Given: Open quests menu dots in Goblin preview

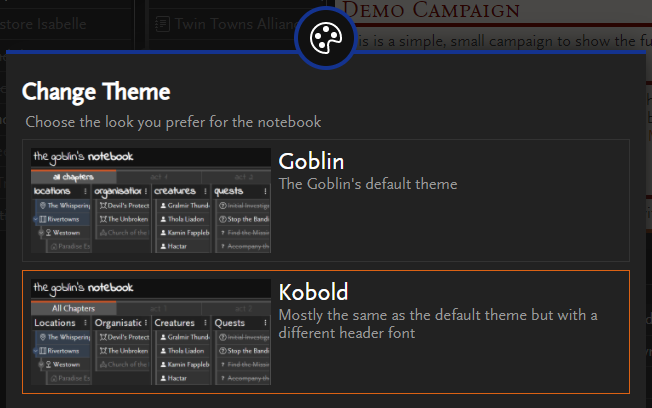Looking at the screenshot, I should [265, 191].
